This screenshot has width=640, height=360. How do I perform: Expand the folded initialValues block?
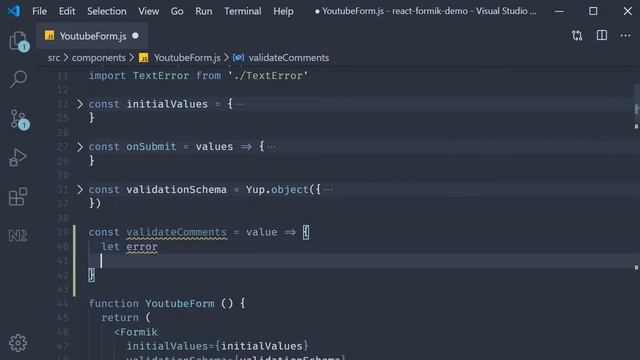tap(80, 104)
